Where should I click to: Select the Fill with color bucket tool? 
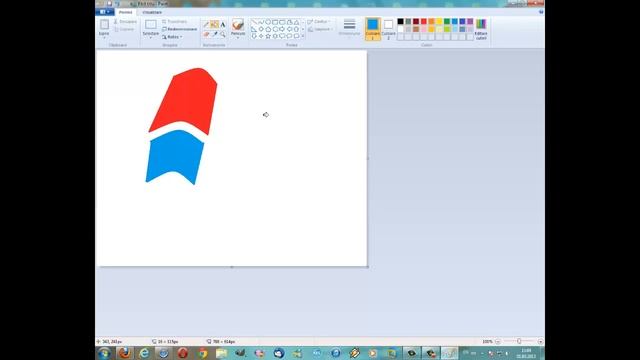[x=214, y=24]
